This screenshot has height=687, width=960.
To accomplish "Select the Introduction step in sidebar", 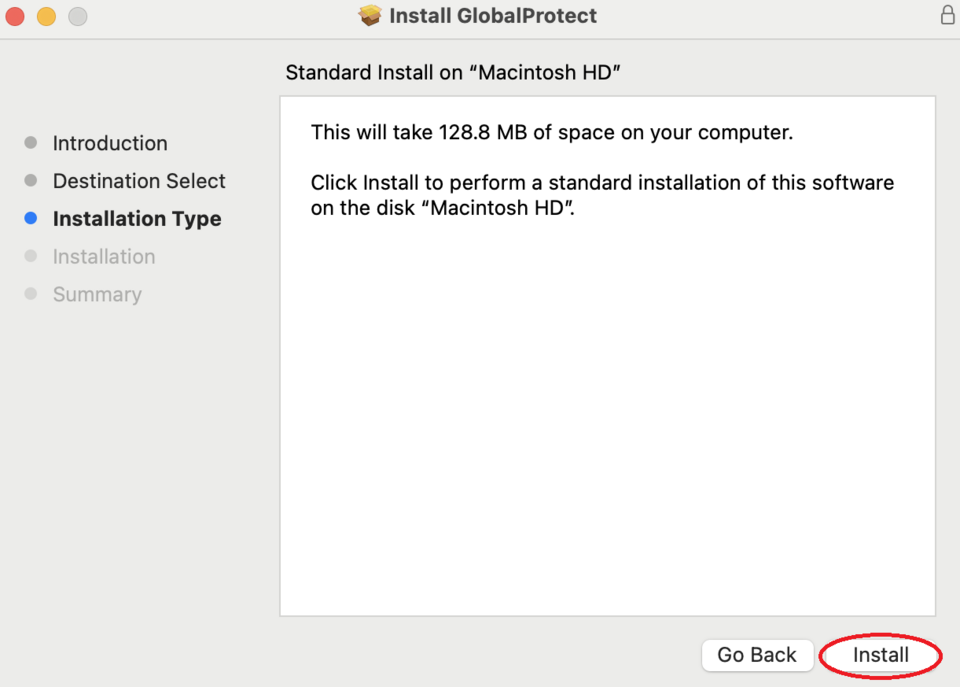I will (x=110, y=143).
